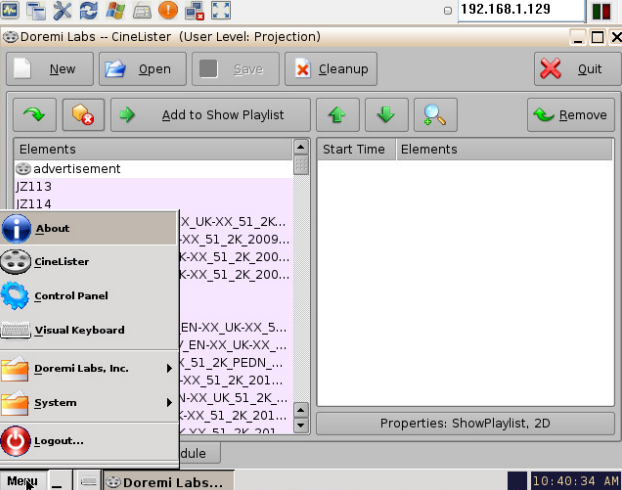Open Visual Keyboard from the menu
Screen dimensions: 622x490
88,330
